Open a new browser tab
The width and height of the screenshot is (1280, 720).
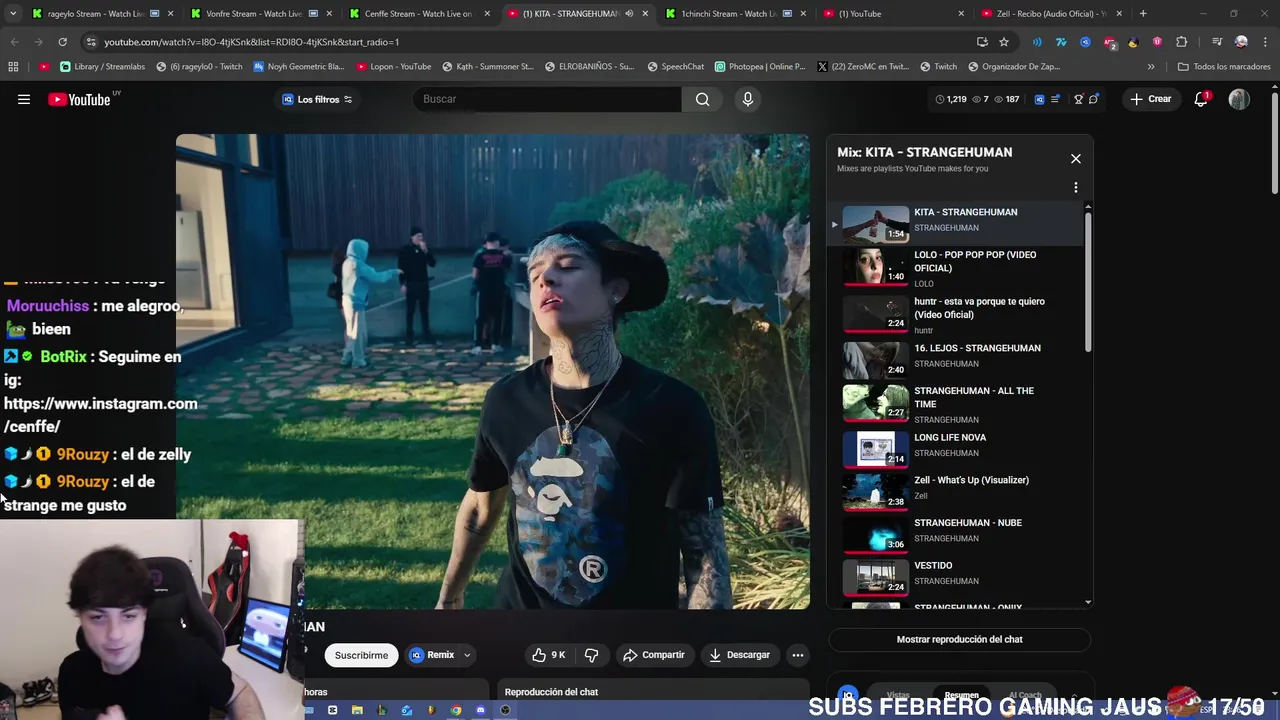(x=1143, y=14)
